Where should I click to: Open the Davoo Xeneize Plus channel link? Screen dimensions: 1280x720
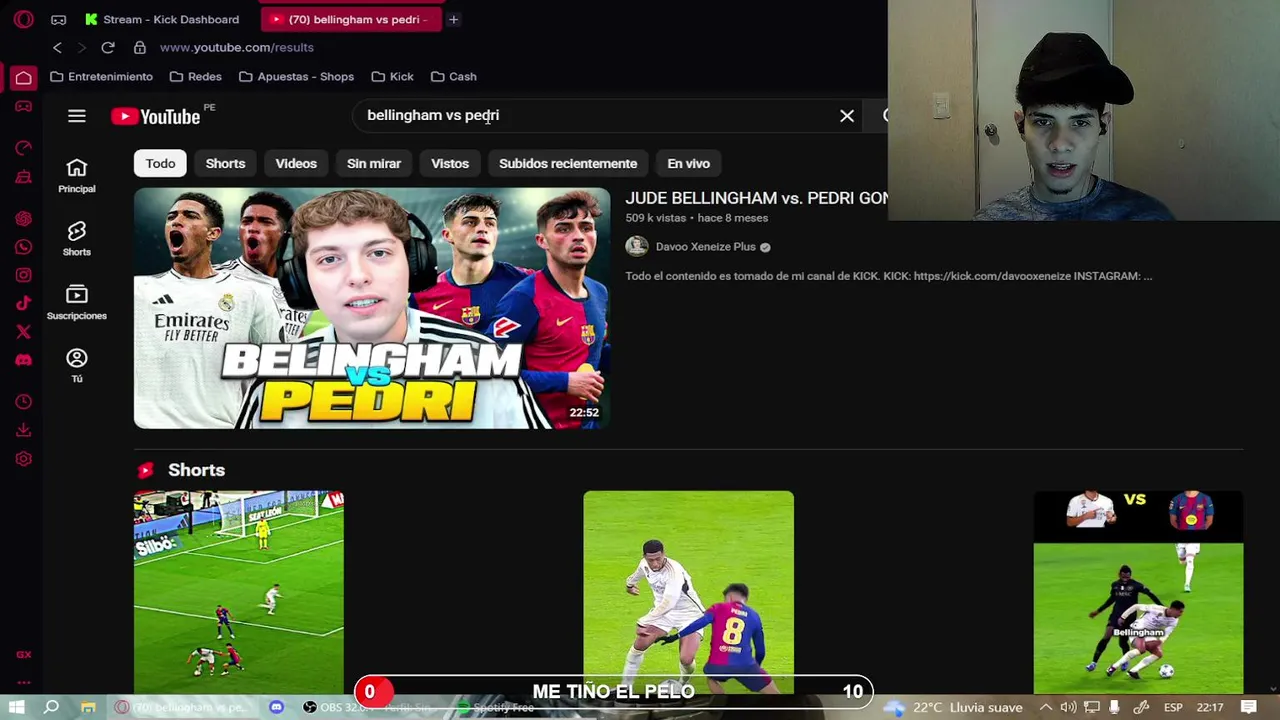click(705, 247)
